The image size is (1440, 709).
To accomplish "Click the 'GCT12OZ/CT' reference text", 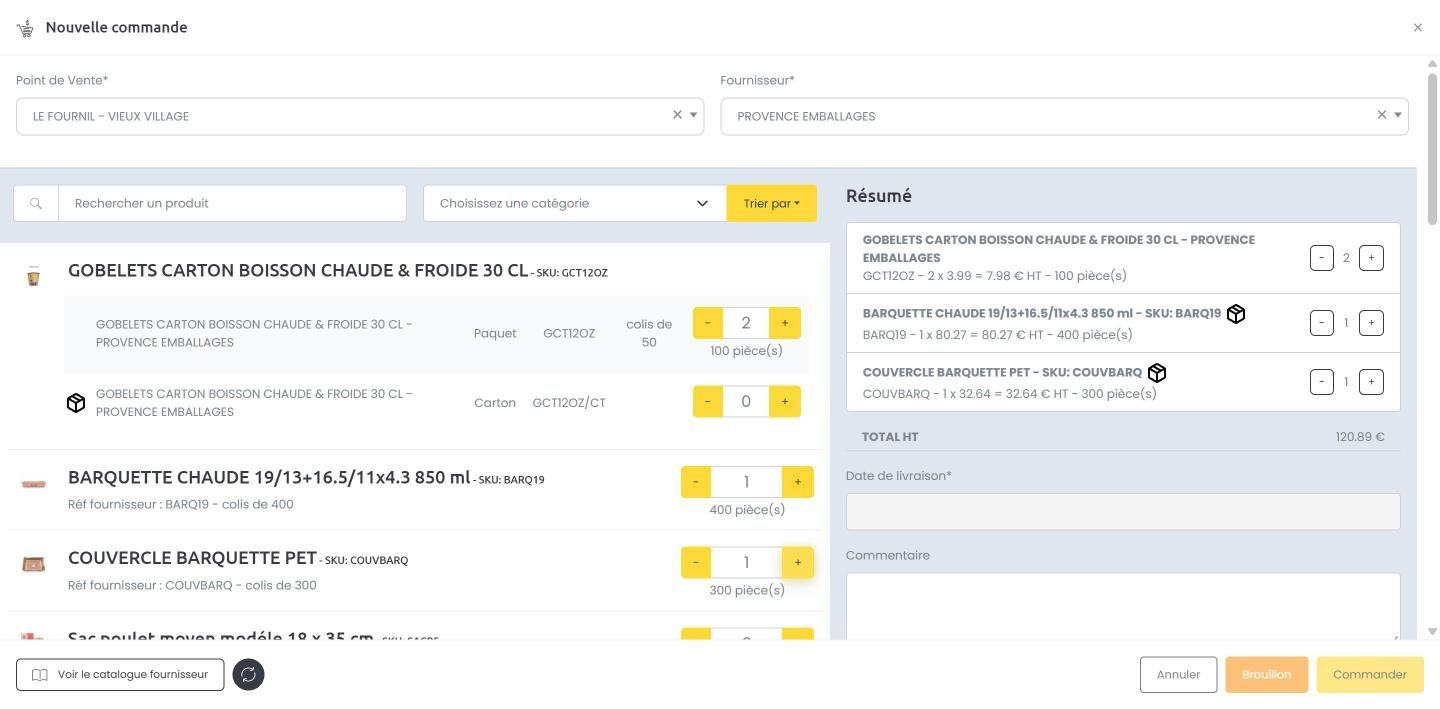I will (x=569, y=403).
